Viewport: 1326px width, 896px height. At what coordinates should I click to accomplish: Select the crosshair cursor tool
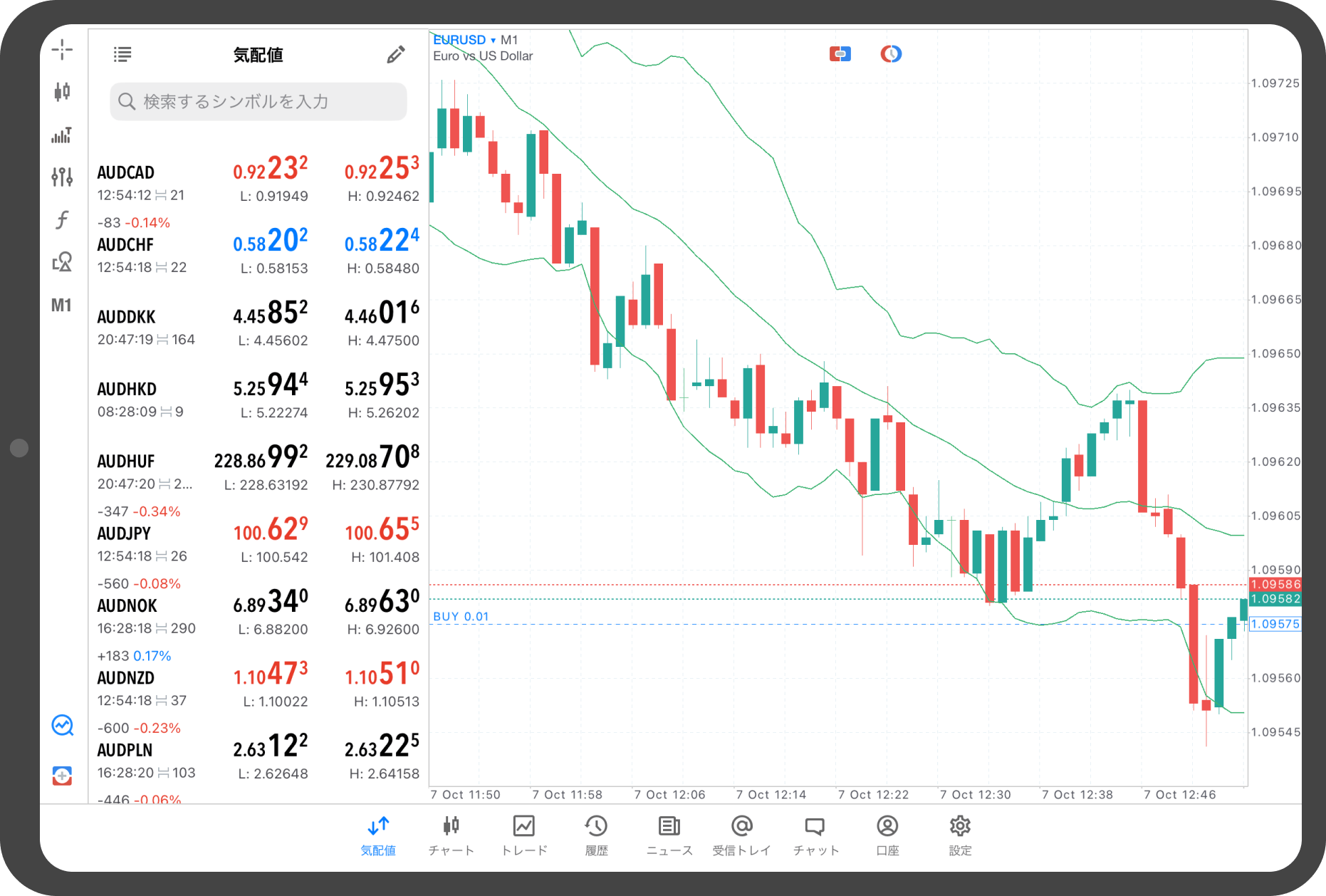62,50
